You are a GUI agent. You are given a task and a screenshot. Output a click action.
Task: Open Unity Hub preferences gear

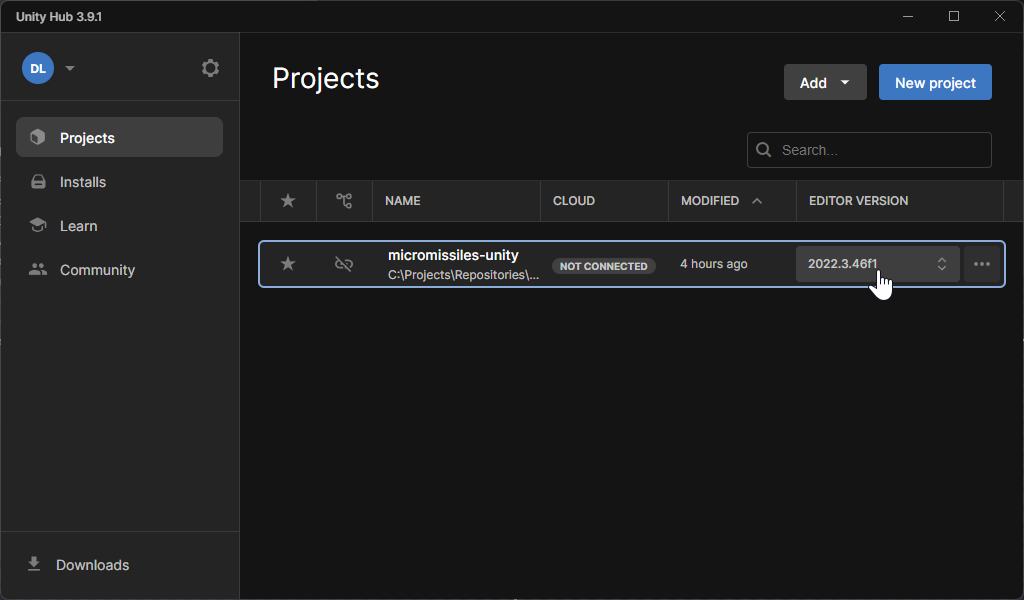click(x=210, y=68)
